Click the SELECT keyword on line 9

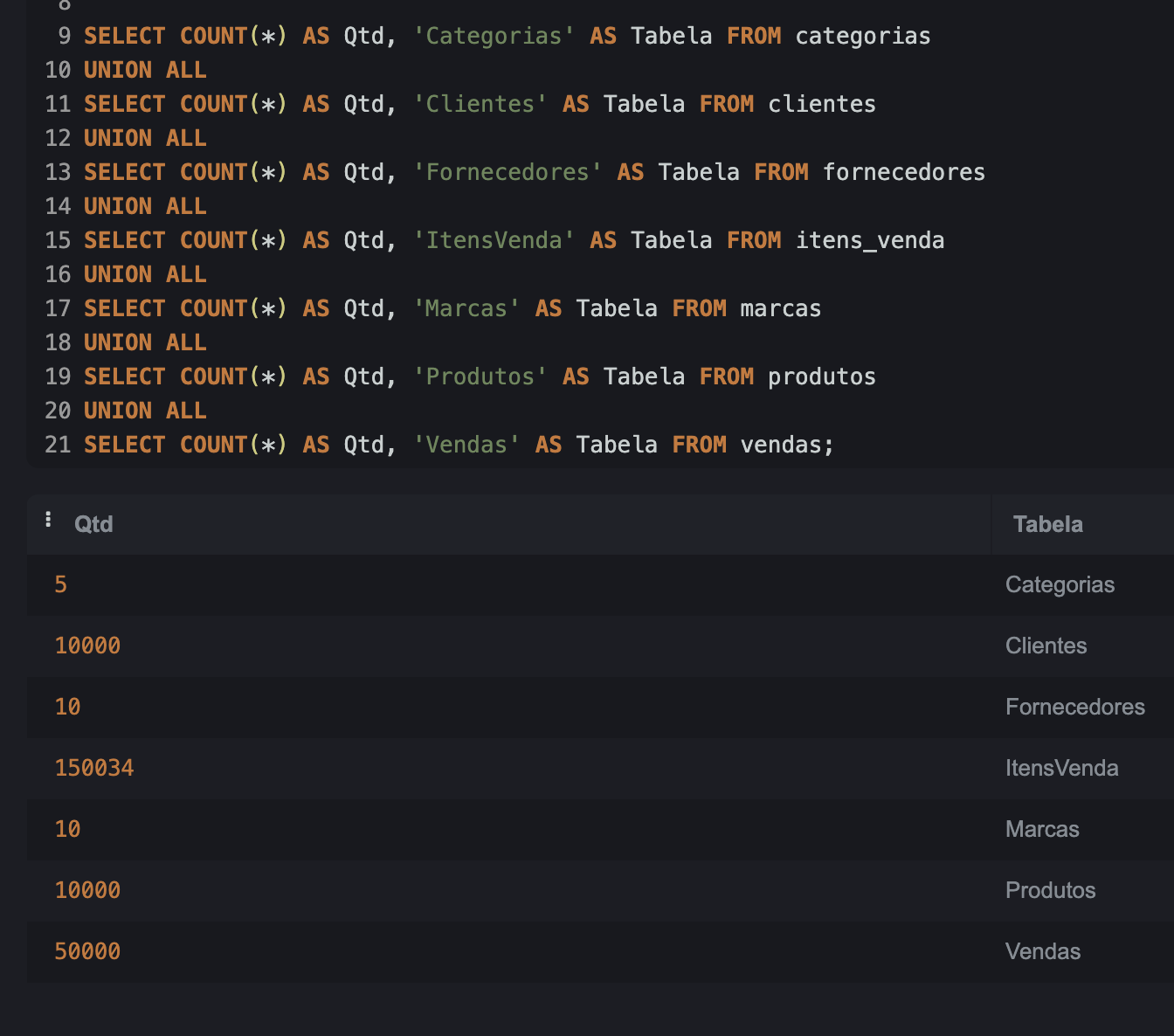pyautogui.click(x=124, y=36)
